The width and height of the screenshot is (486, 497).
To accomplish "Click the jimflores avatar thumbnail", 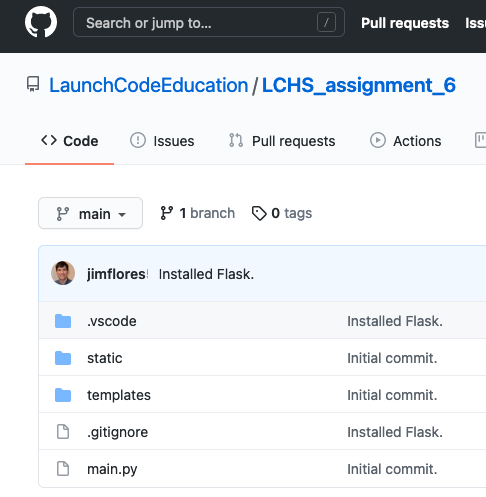I will 63,273.
